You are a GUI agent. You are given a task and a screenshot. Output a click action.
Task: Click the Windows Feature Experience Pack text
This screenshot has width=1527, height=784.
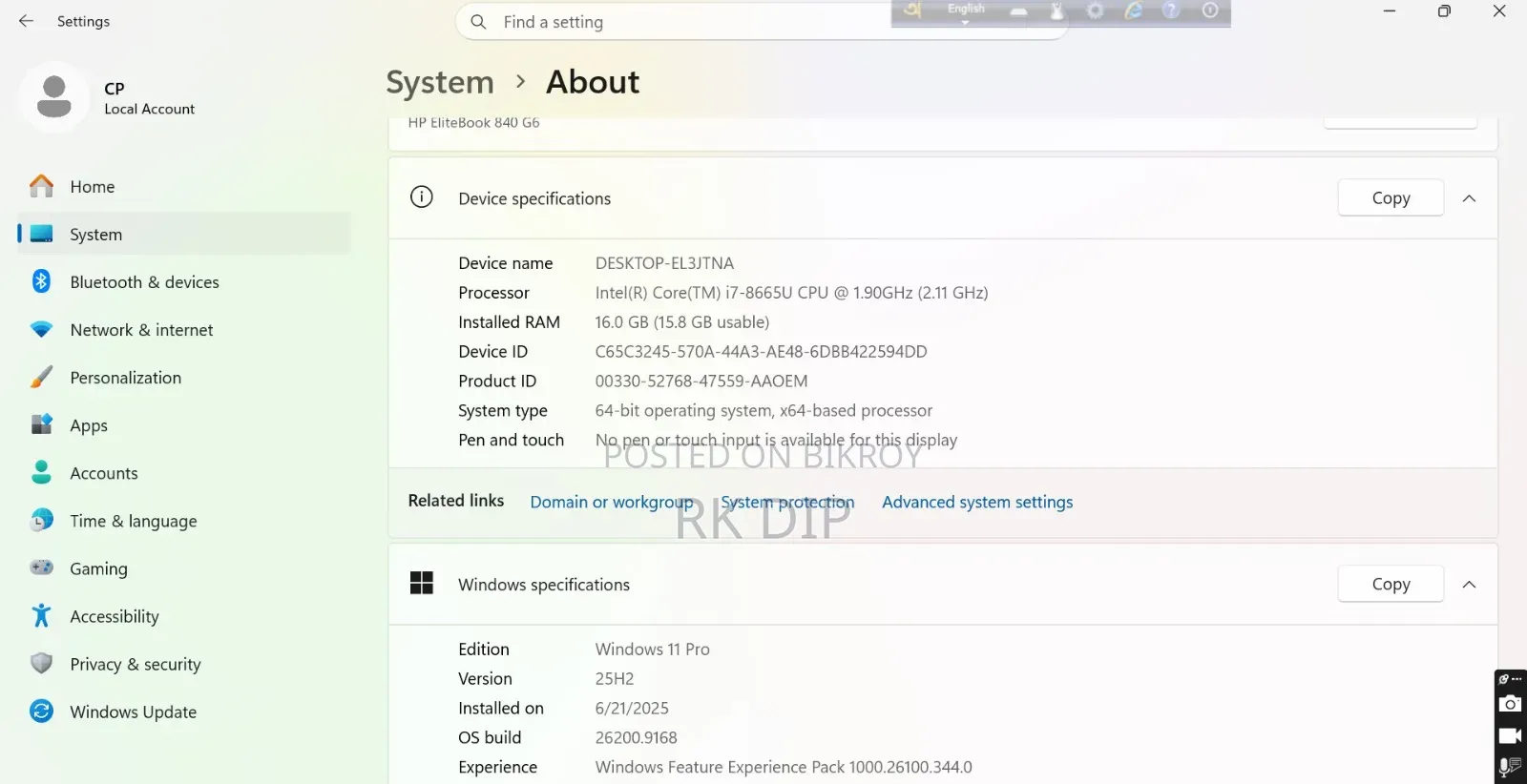pyautogui.click(x=784, y=768)
